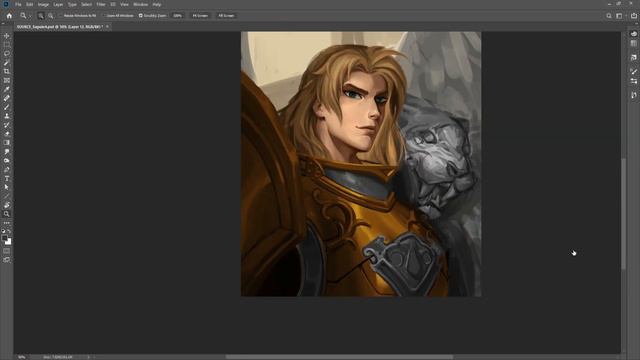Go to the Home screen
640x360 pixels.
(x=9, y=16)
